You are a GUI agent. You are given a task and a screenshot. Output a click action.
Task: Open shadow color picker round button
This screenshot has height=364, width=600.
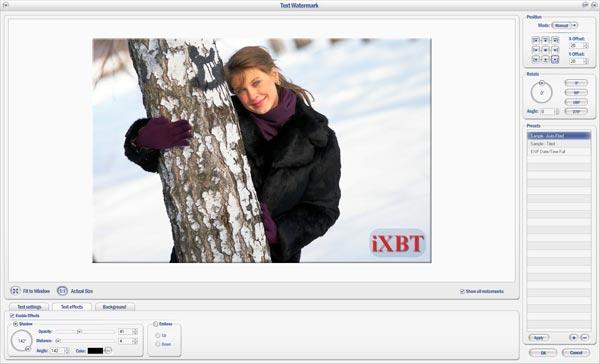(x=108, y=350)
